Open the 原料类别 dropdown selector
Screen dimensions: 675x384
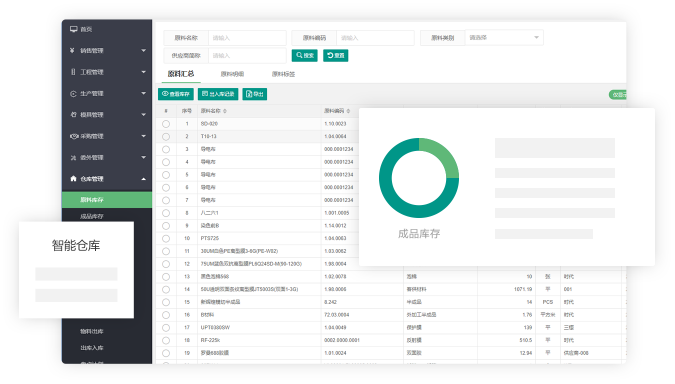coord(504,38)
